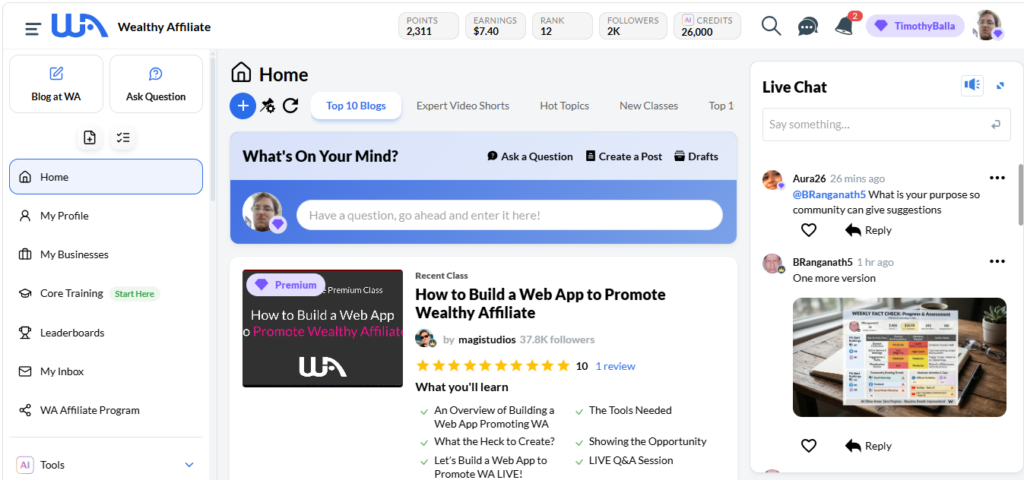Click the @BRanganath5 mention link

pos(829,195)
